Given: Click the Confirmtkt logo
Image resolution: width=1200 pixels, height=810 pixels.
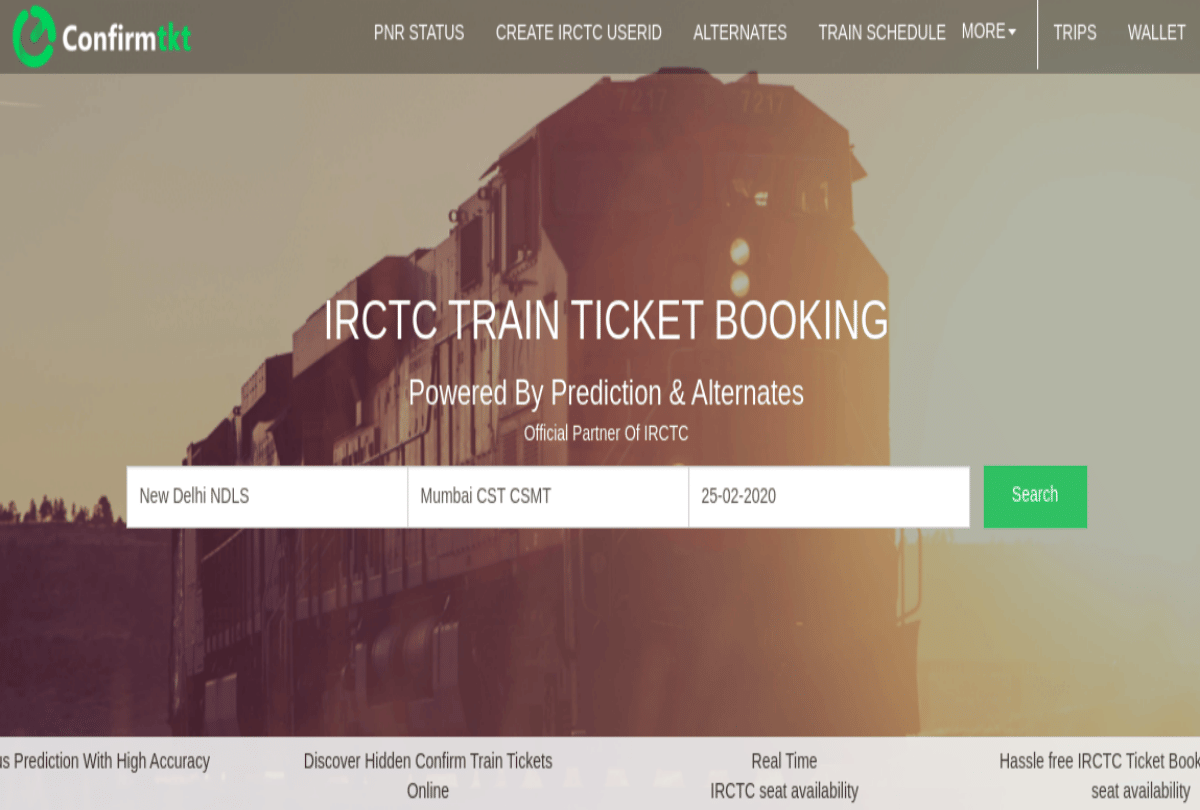Looking at the screenshot, I should 102,37.
